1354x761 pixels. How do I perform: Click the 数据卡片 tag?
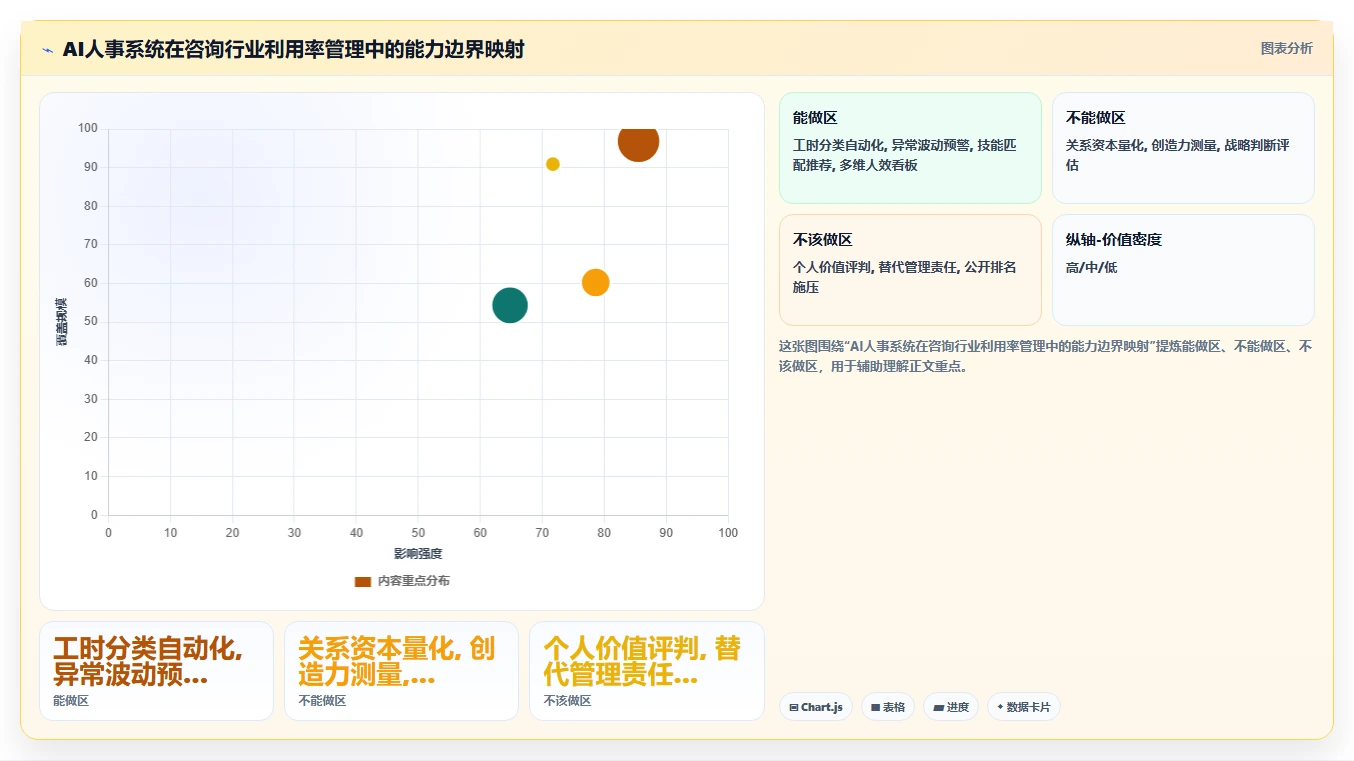[1024, 707]
